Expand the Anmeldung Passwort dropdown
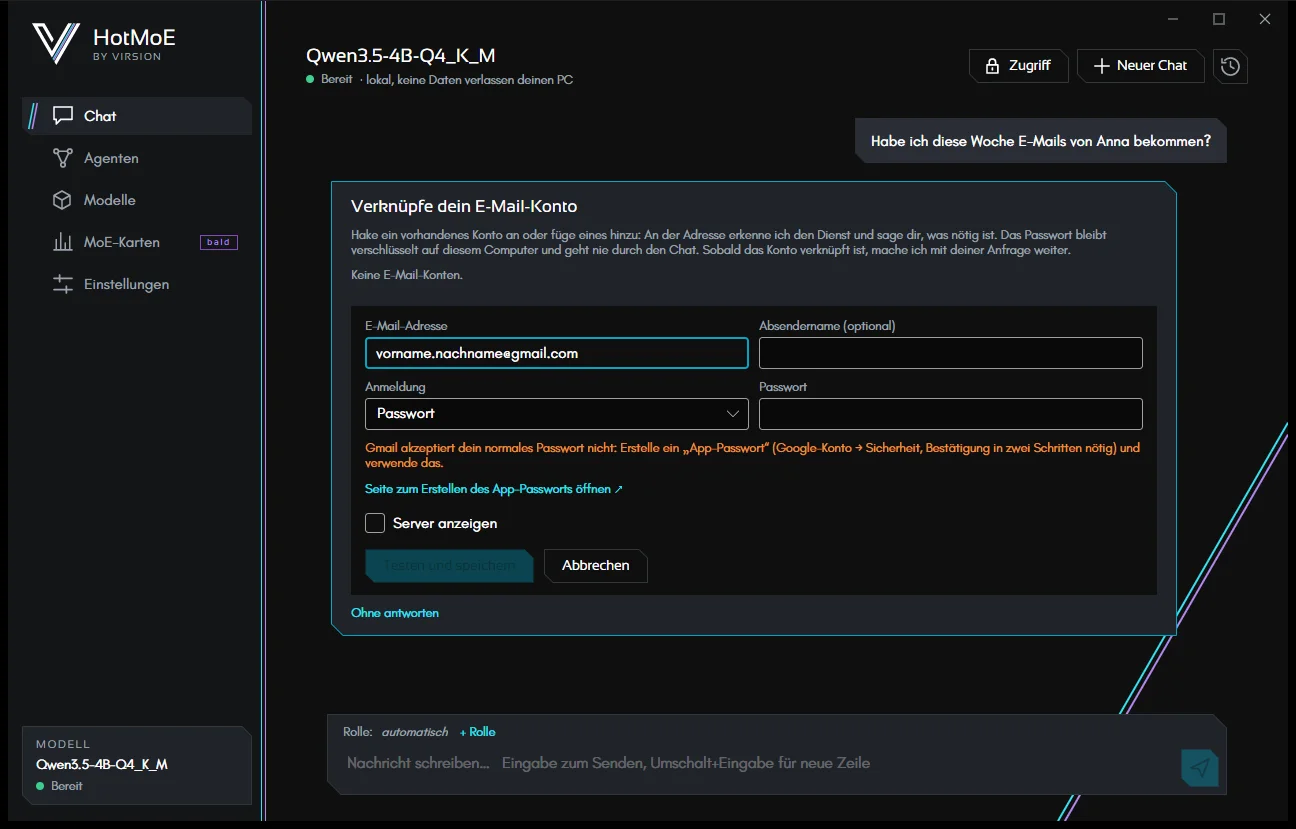Viewport: 1296px width, 829px height. click(x=557, y=413)
